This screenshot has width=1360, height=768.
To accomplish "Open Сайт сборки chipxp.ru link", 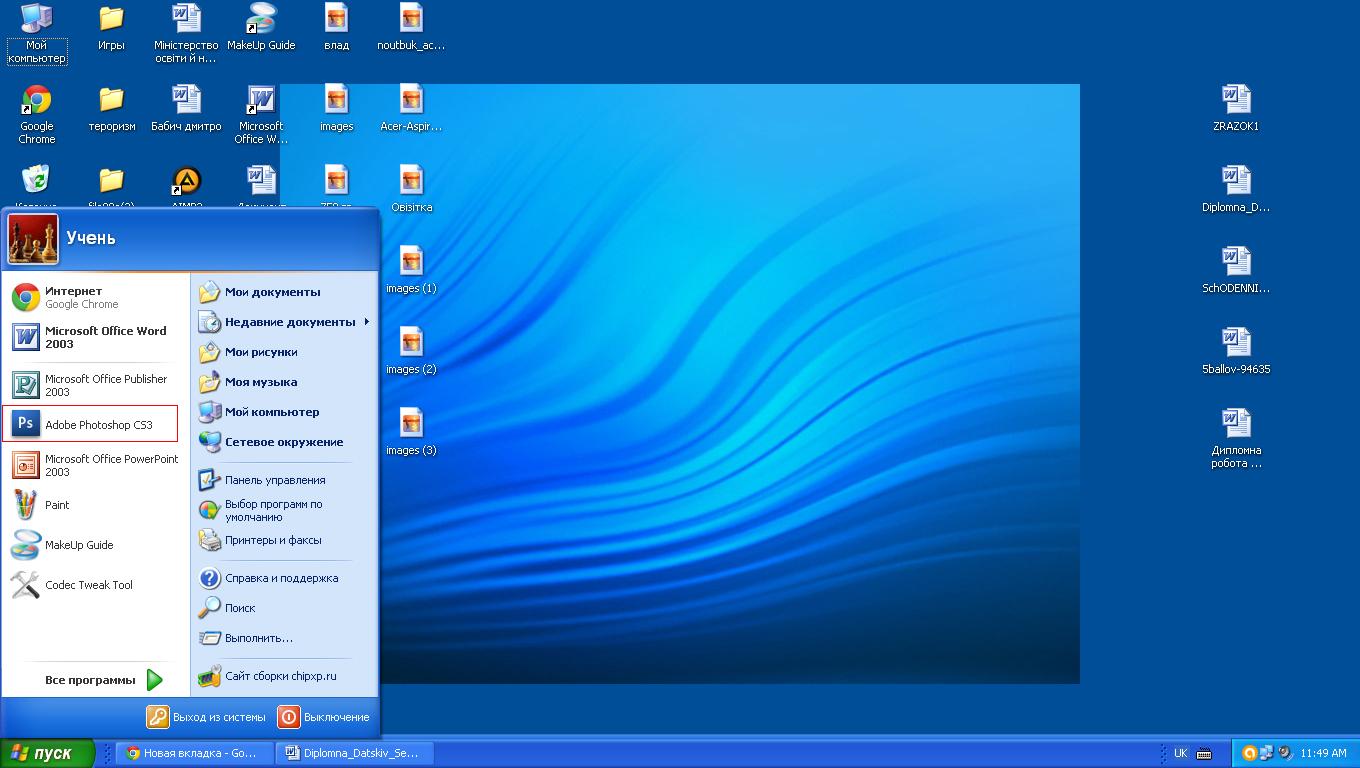I will pyautogui.click(x=284, y=676).
